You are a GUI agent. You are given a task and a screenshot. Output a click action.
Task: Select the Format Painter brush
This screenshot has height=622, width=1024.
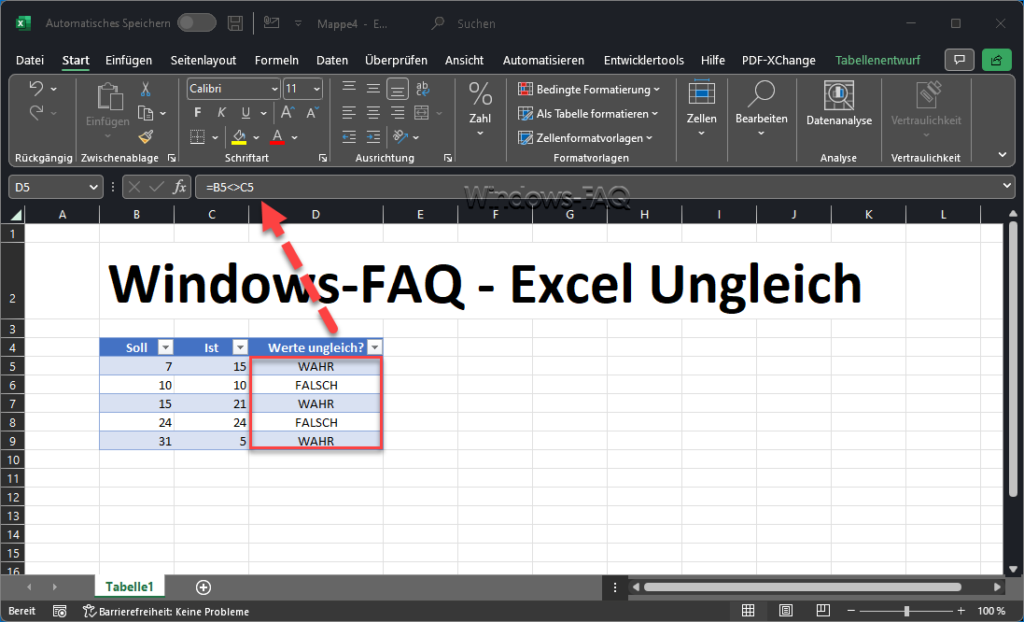(x=146, y=137)
